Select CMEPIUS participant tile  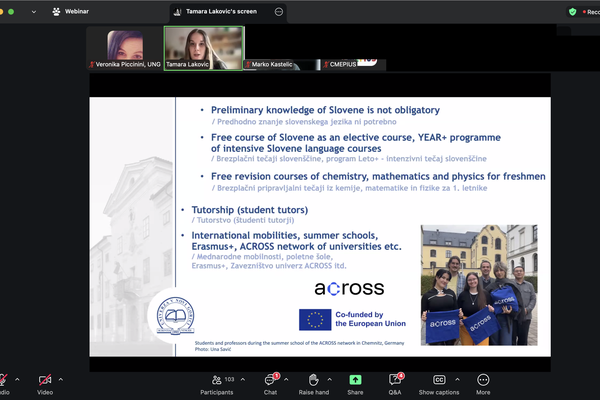354,64
